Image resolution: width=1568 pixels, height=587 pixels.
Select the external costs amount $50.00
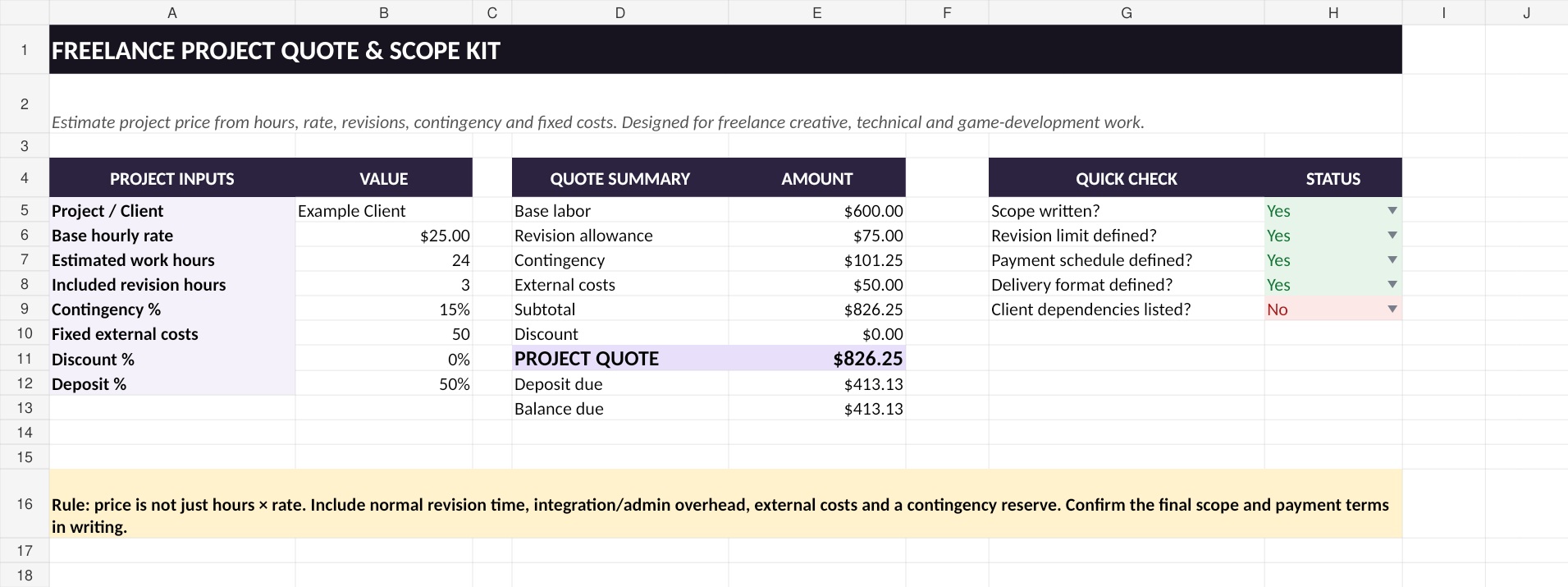[817, 285]
